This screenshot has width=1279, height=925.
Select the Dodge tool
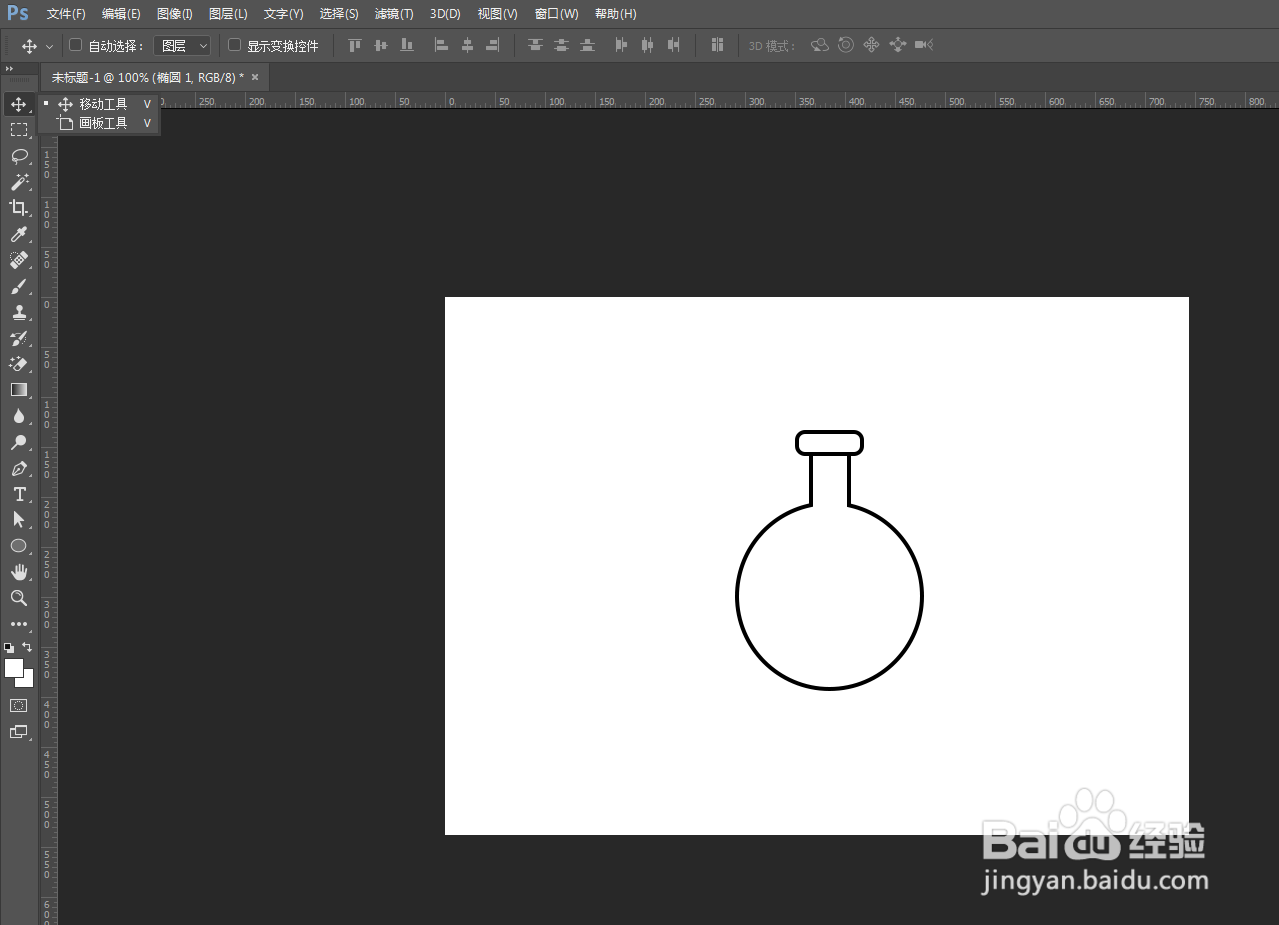tap(18, 442)
